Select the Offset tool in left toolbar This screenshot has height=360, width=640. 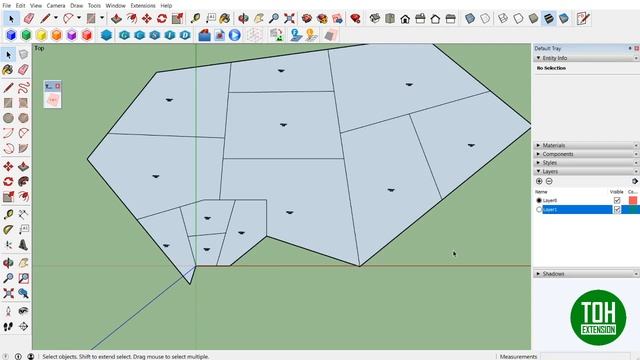pyautogui.click(x=23, y=197)
